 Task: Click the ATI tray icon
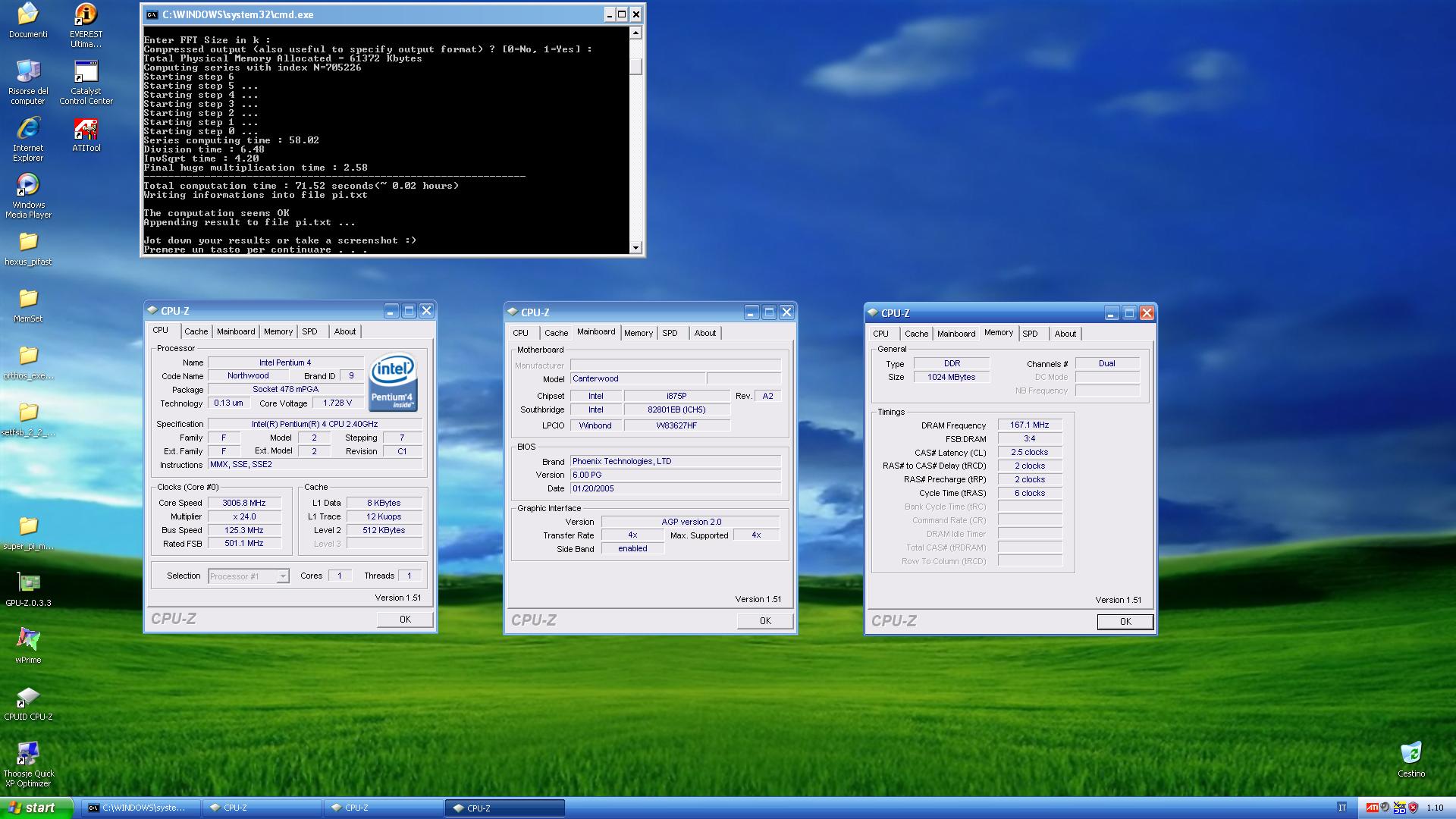click(x=1372, y=808)
